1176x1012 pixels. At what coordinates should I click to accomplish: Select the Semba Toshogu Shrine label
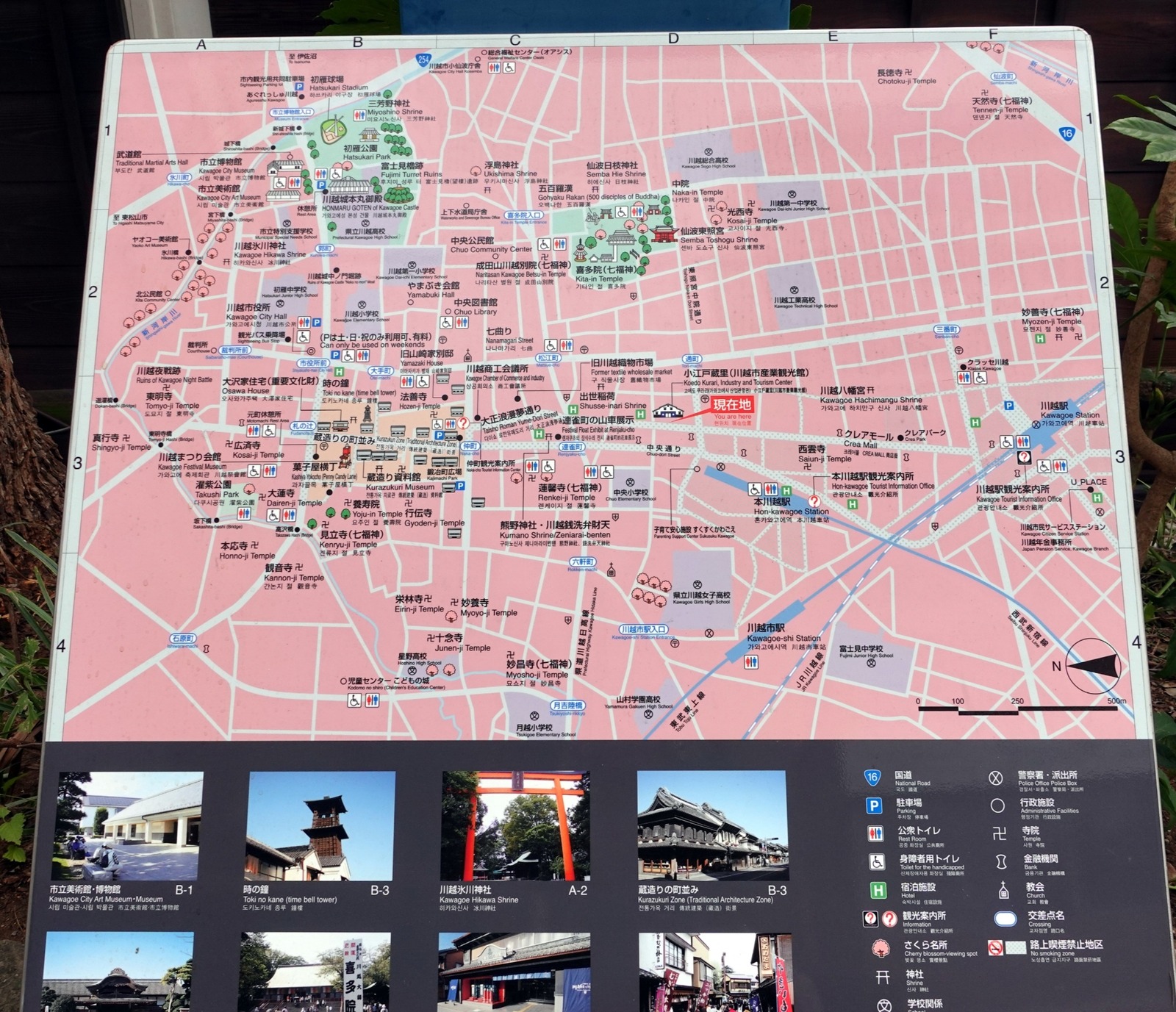click(x=719, y=240)
